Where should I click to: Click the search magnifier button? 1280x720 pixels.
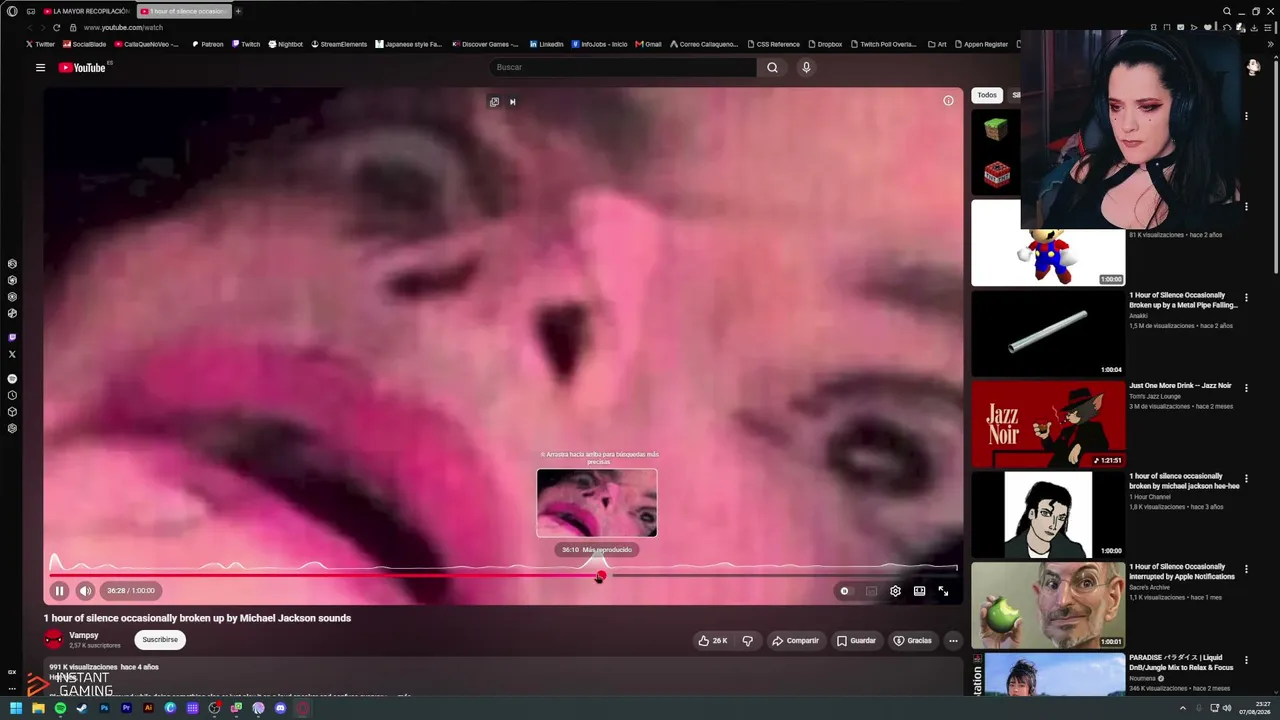coord(772,67)
